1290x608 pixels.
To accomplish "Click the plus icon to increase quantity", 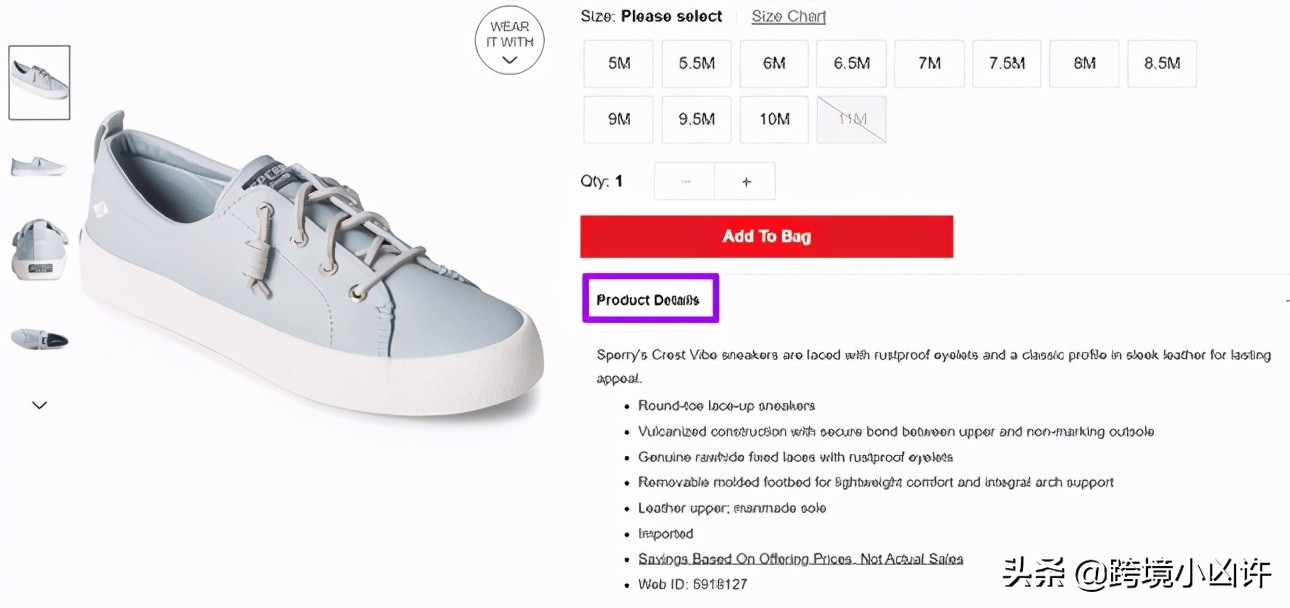I will [x=745, y=182].
